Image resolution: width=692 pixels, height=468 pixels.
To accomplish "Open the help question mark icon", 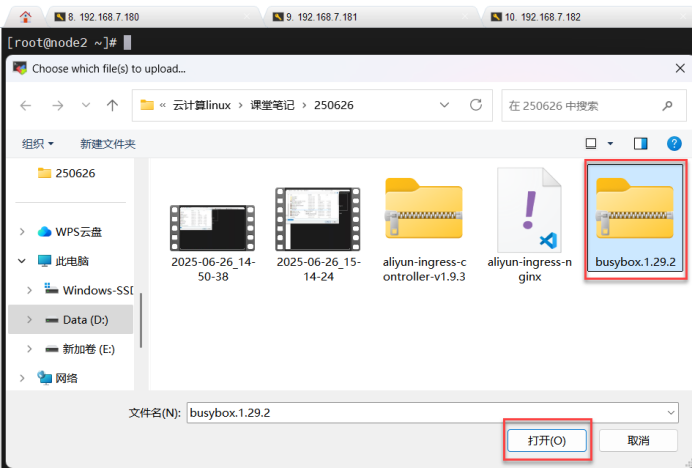I will pos(668,144).
